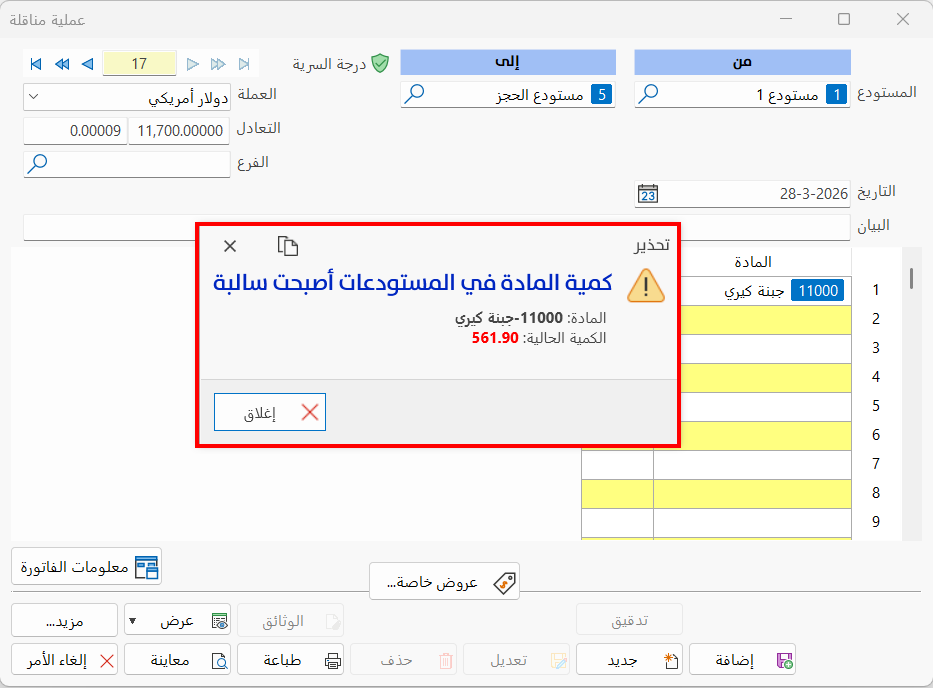Select the source warehouse field مستودع 1

(743, 95)
